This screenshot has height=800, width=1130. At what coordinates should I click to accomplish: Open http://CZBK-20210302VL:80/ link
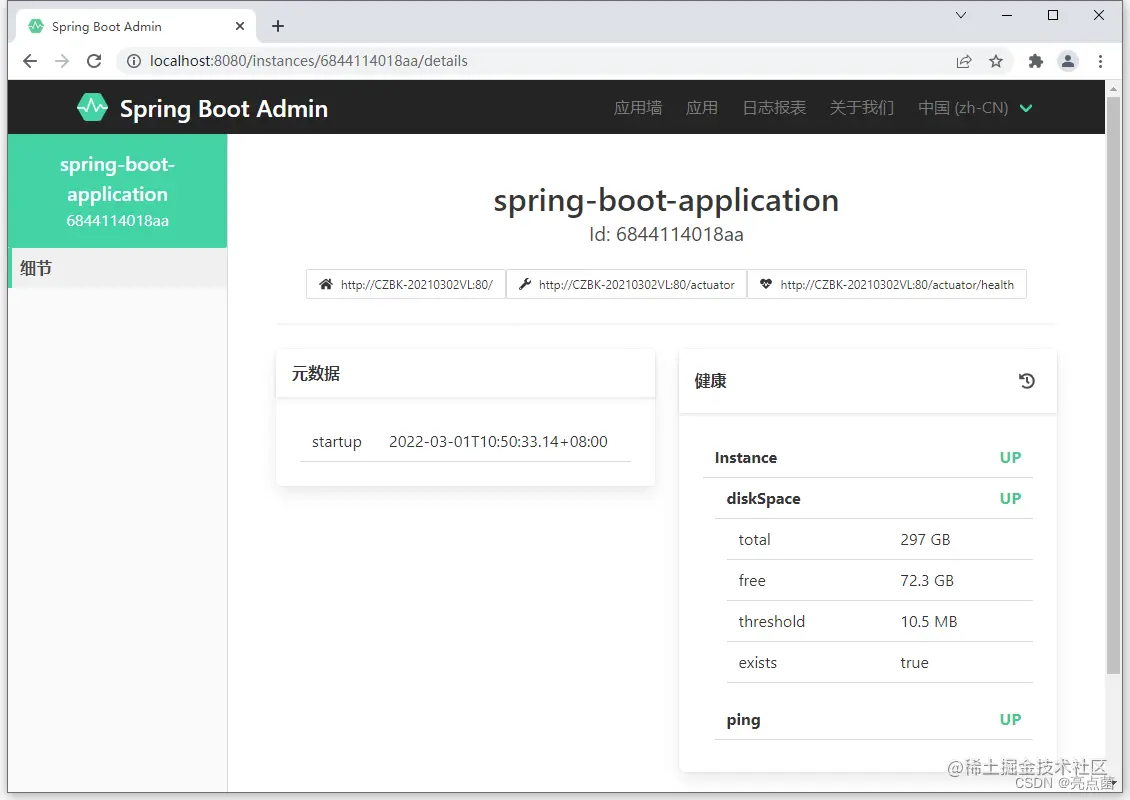click(x=406, y=284)
